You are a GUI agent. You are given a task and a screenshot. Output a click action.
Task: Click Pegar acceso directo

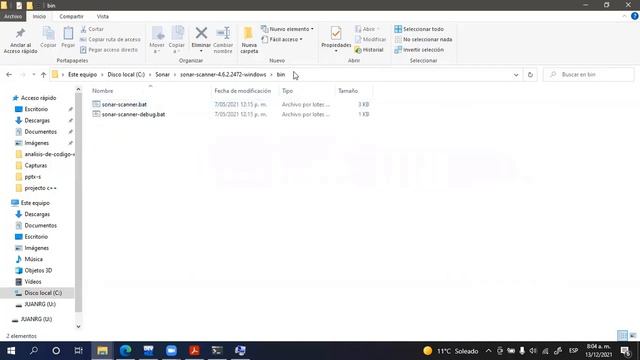tap(109, 50)
